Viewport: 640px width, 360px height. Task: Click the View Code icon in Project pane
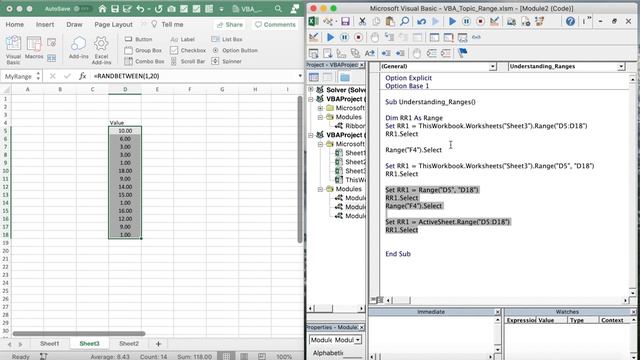click(314, 77)
